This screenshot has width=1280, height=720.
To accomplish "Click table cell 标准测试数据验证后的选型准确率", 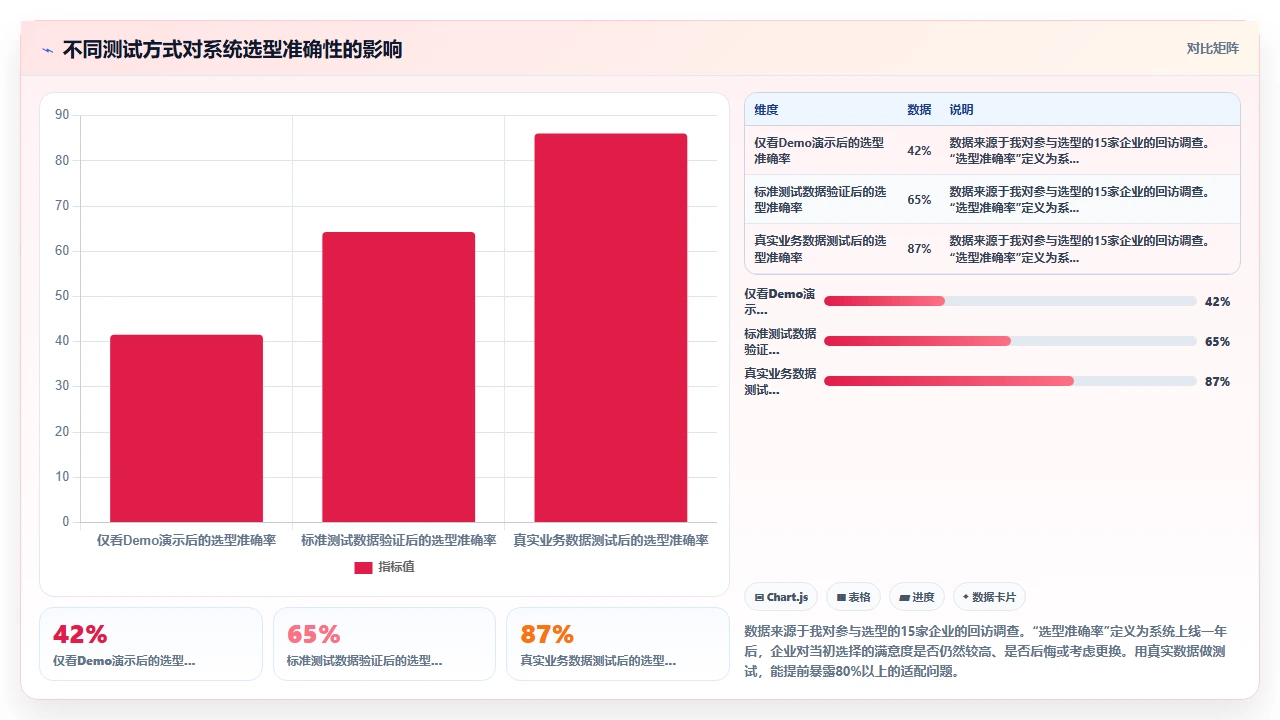I will tap(821, 199).
